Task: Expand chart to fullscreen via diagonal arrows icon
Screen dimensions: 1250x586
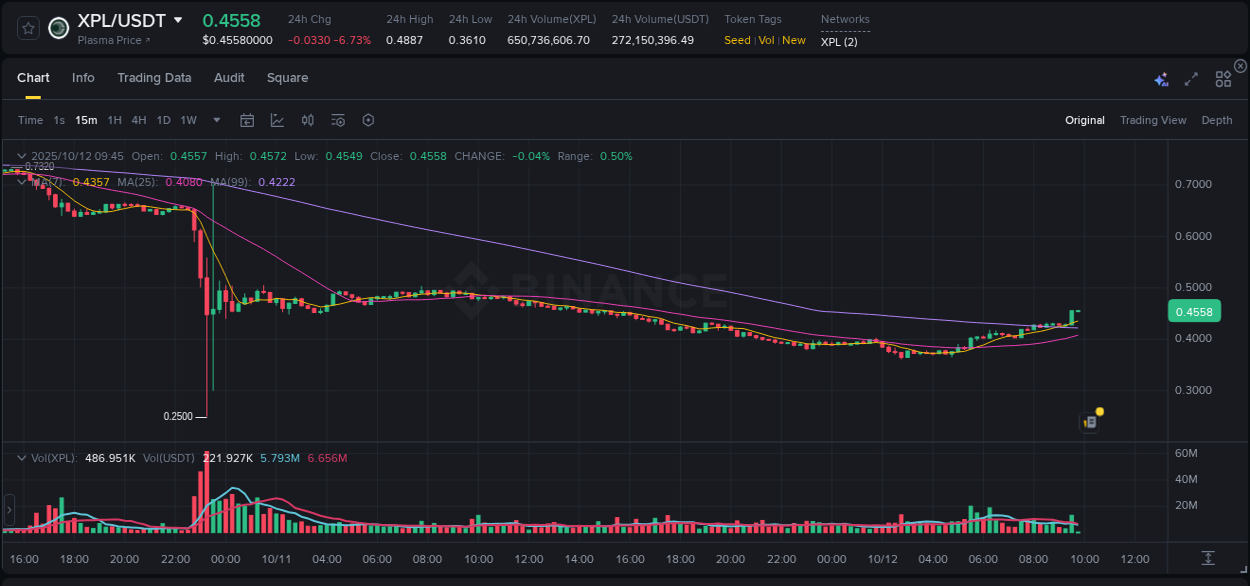Action: point(1190,78)
